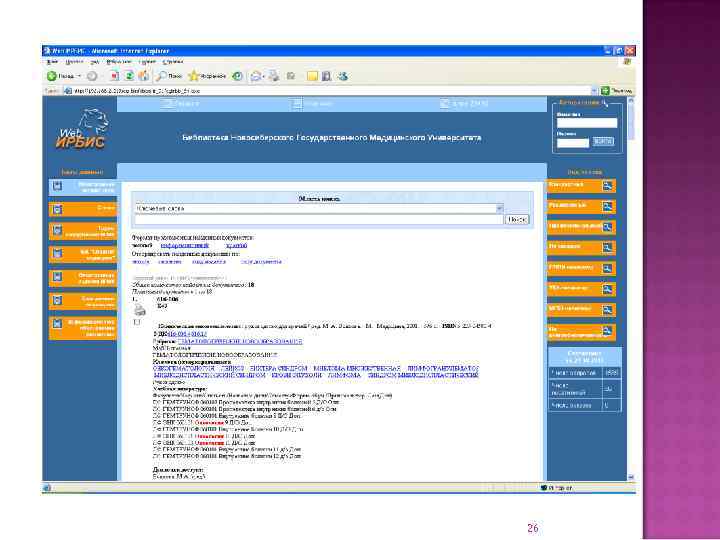Click the magnifier icon on the По словарю button
720x540 pixels.
(607, 248)
